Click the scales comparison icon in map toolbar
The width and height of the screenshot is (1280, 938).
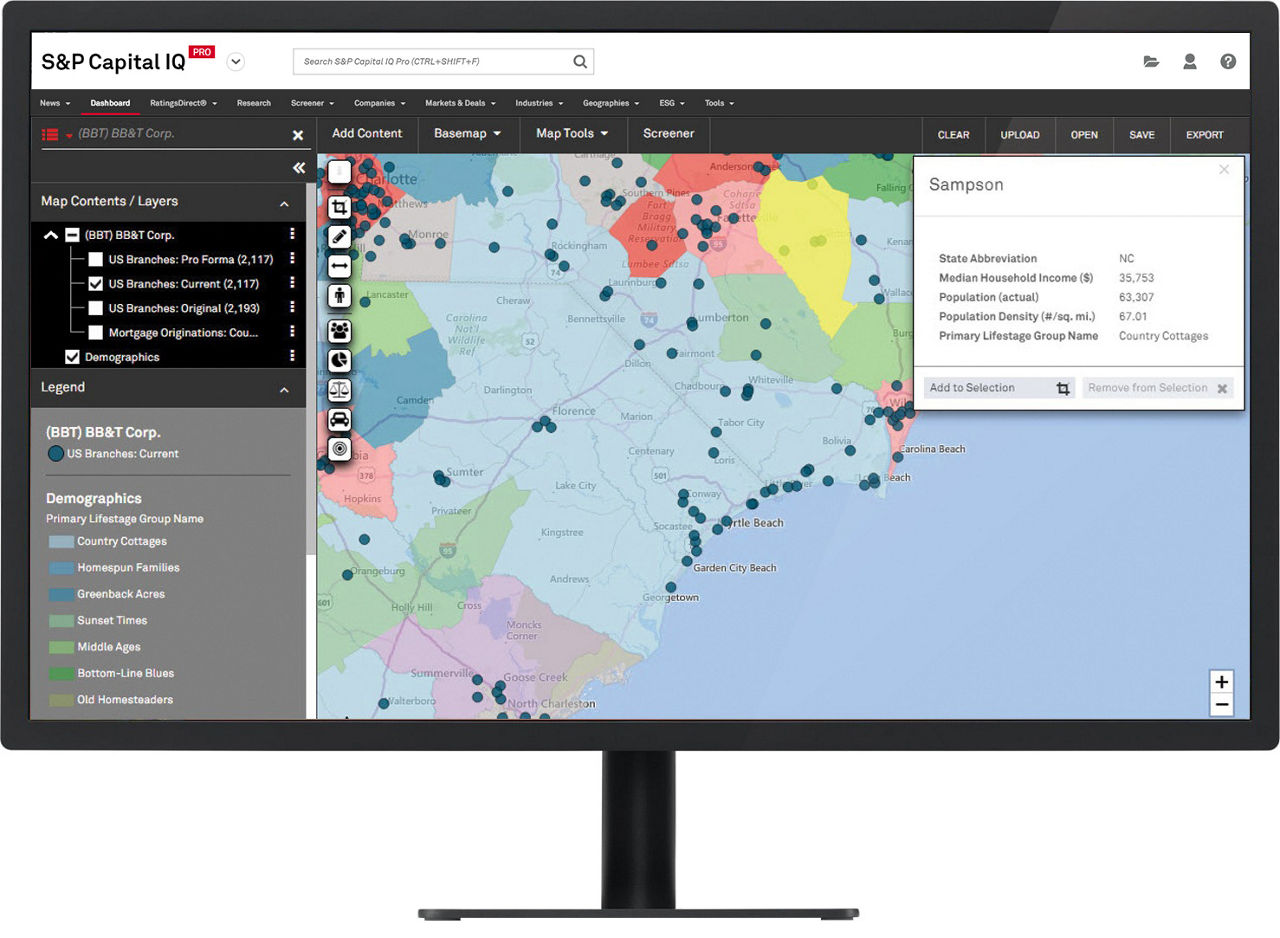pos(339,389)
